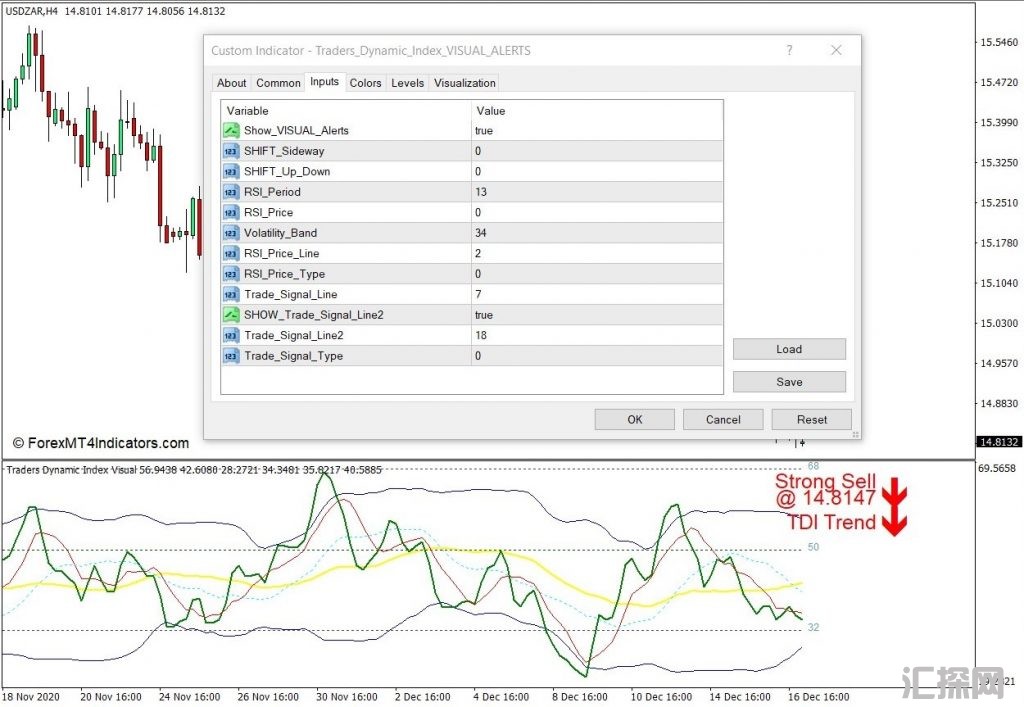Click the 15.5460 price axis label

click(999, 42)
